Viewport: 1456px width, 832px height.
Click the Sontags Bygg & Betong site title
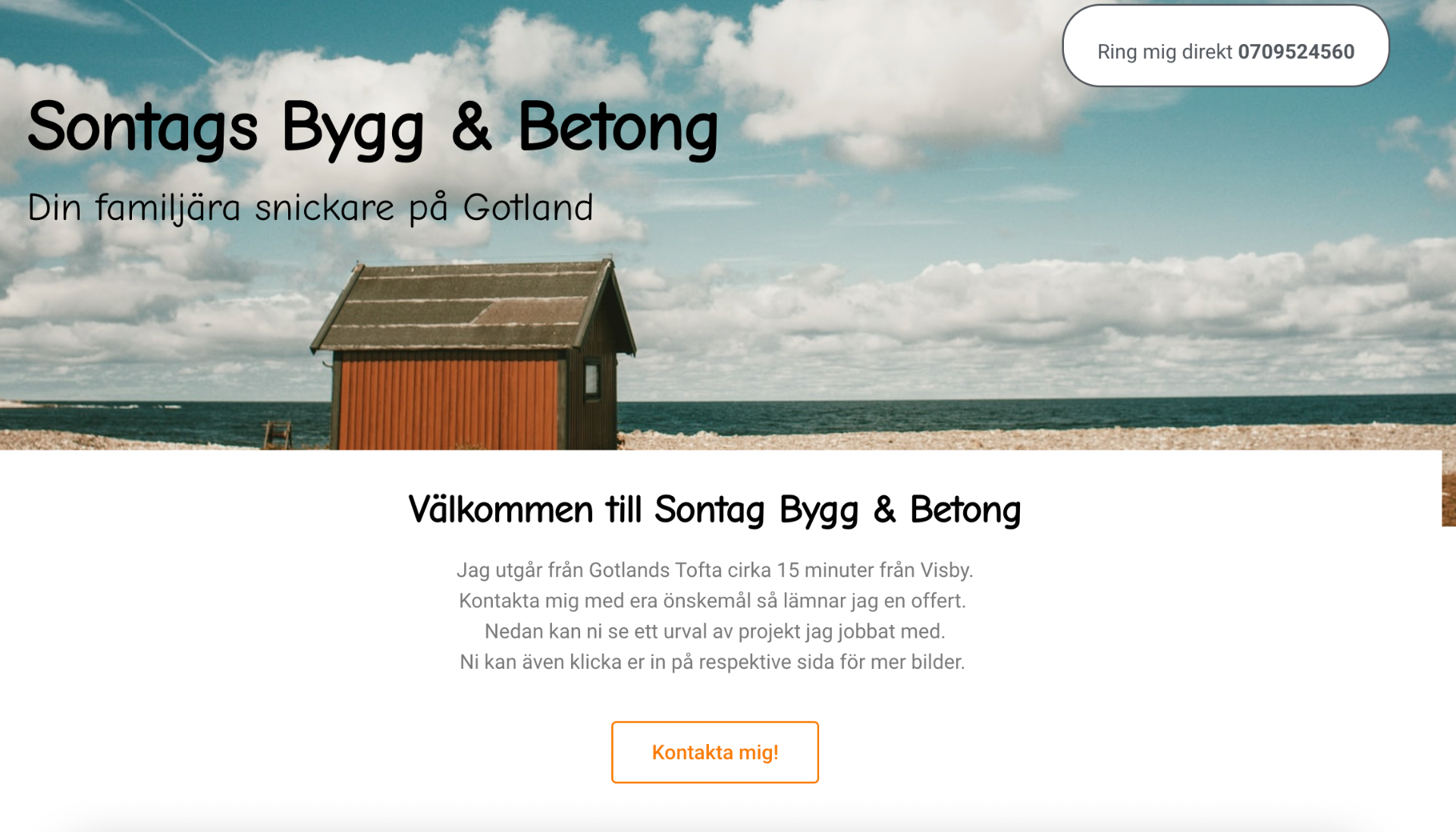372,128
